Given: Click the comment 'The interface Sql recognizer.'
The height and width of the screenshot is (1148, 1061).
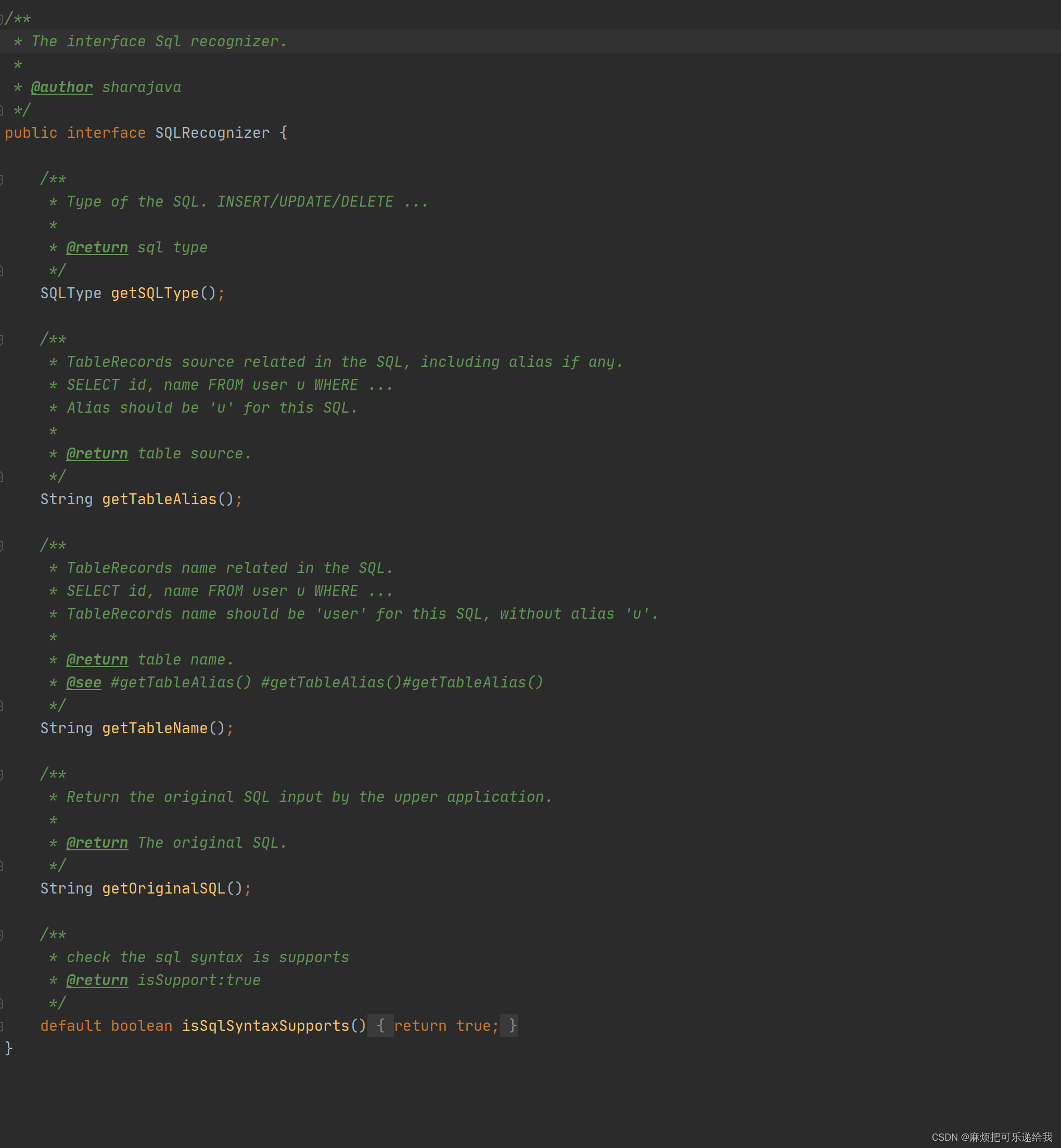Looking at the screenshot, I should pos(159,41).
